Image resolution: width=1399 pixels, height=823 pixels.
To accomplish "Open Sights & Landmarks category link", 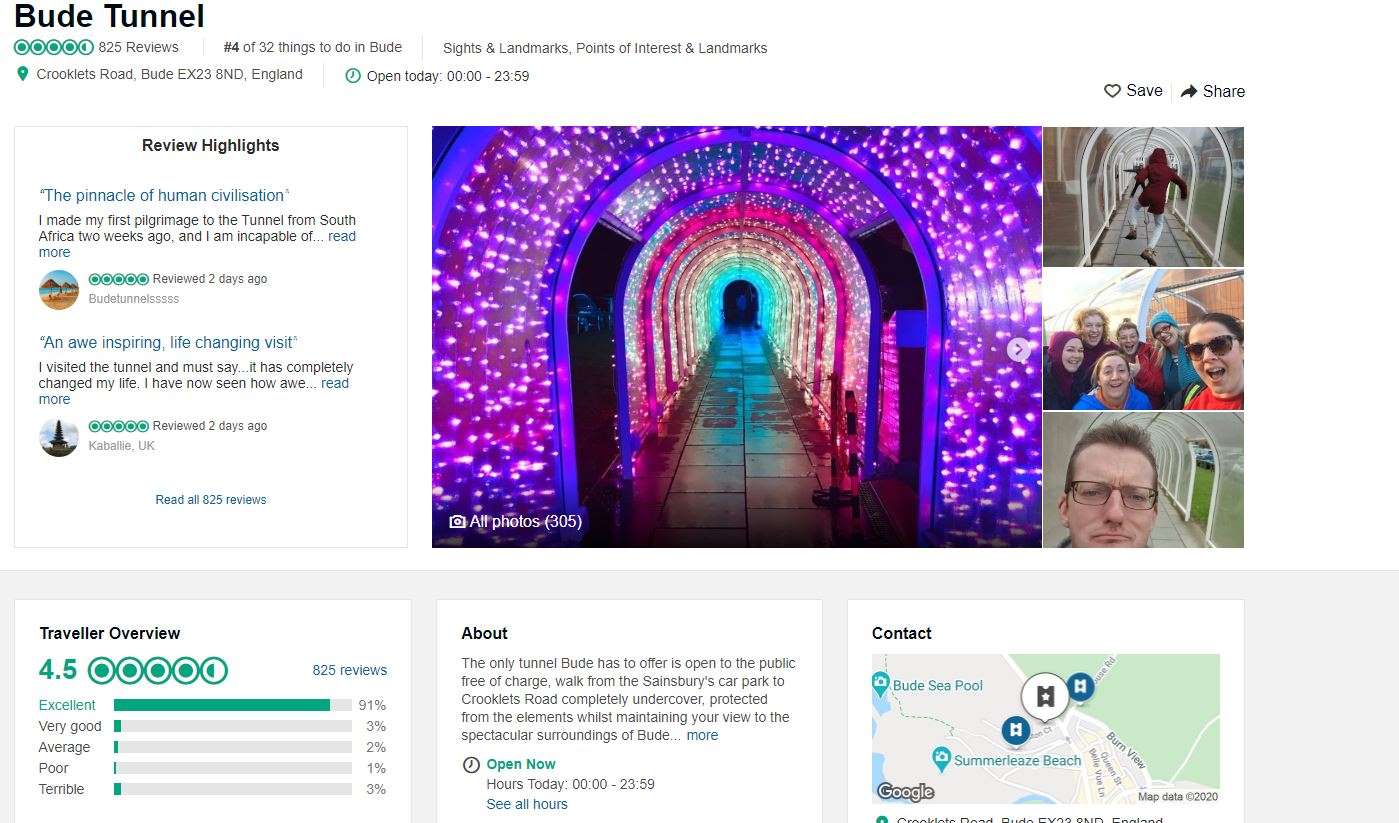I will (506, 48).
